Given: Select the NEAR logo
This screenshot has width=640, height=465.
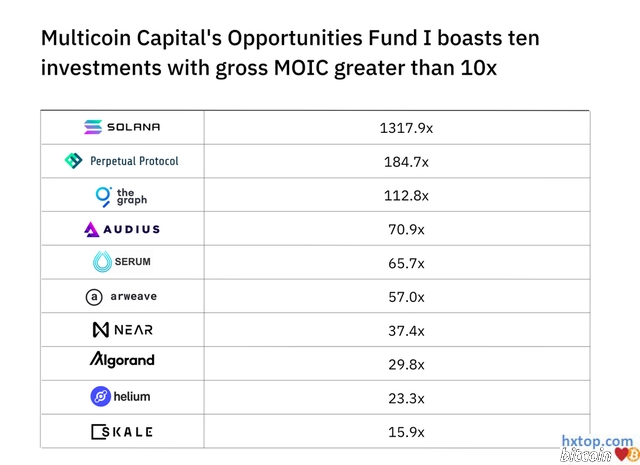Looking at the screenshot, I should click(122, 330).
